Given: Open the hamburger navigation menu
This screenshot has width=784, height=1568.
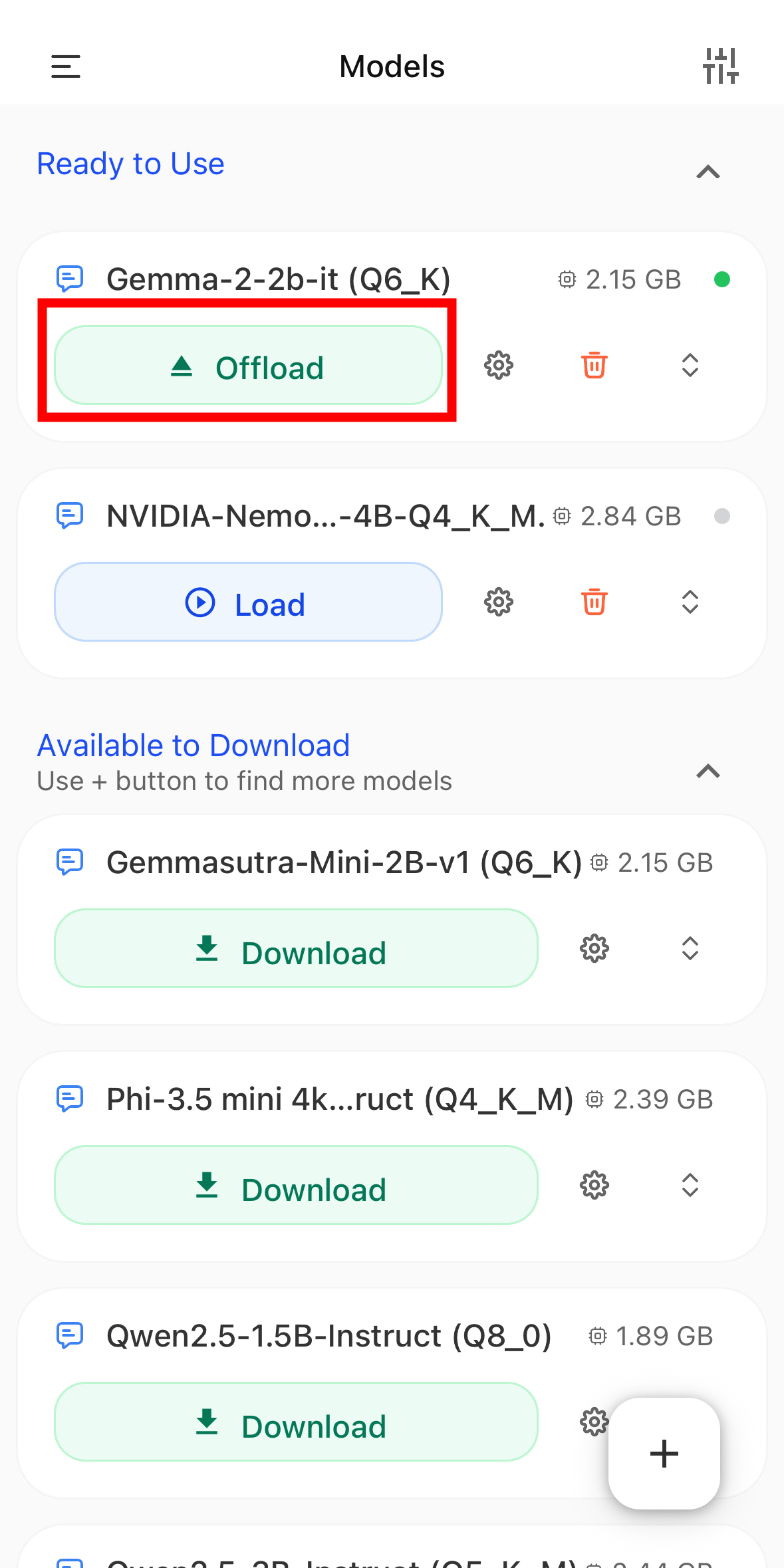Looking at the screenshot, I should (66, 66).
